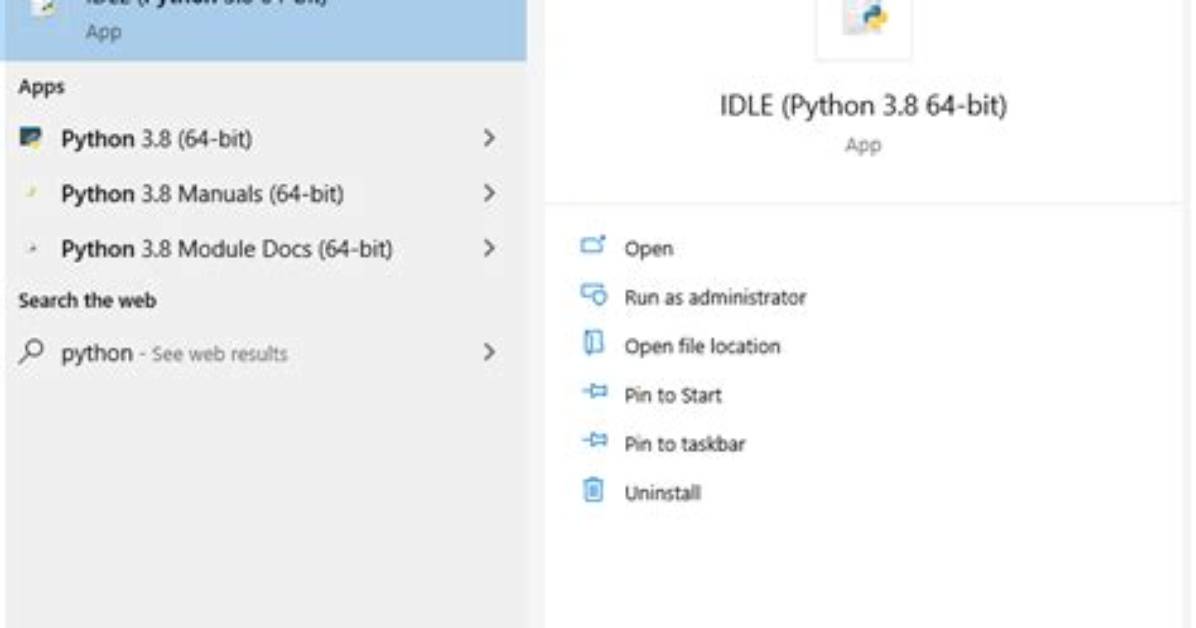
Task: Click the Run as administrator shield icon
Action: click(593, 295)
